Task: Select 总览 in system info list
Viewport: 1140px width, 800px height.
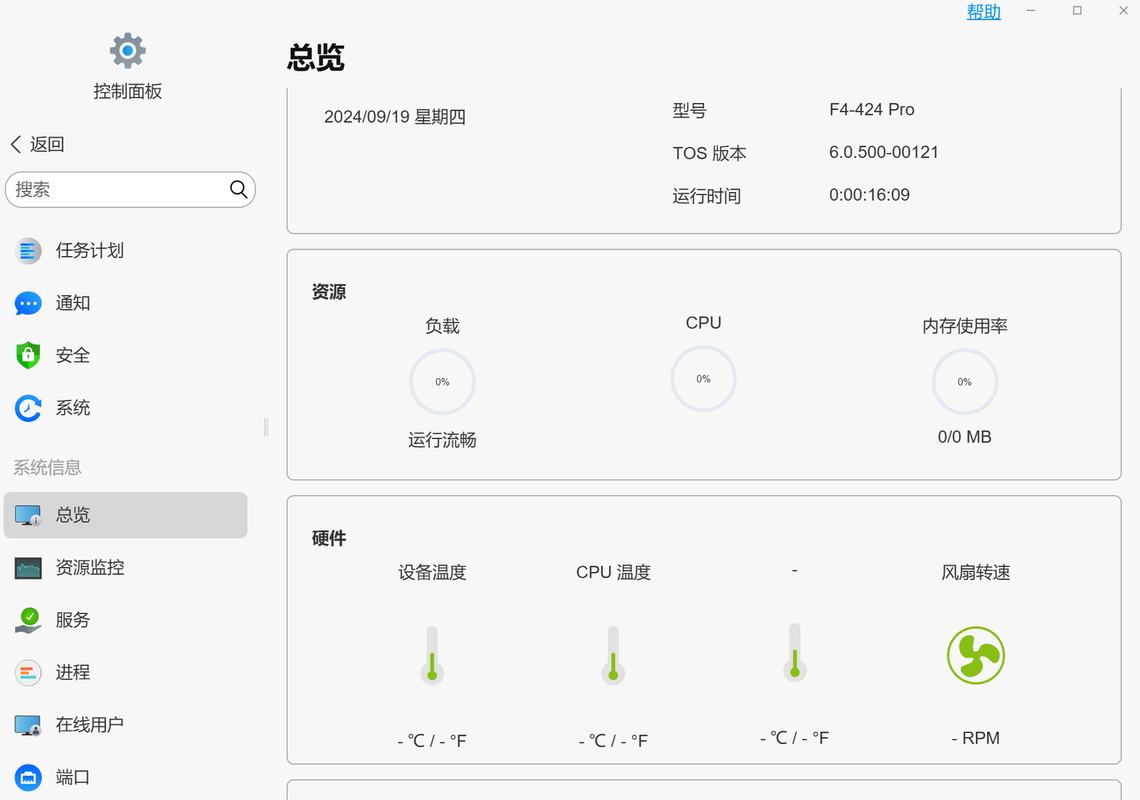Action: [x=126, y=515]
